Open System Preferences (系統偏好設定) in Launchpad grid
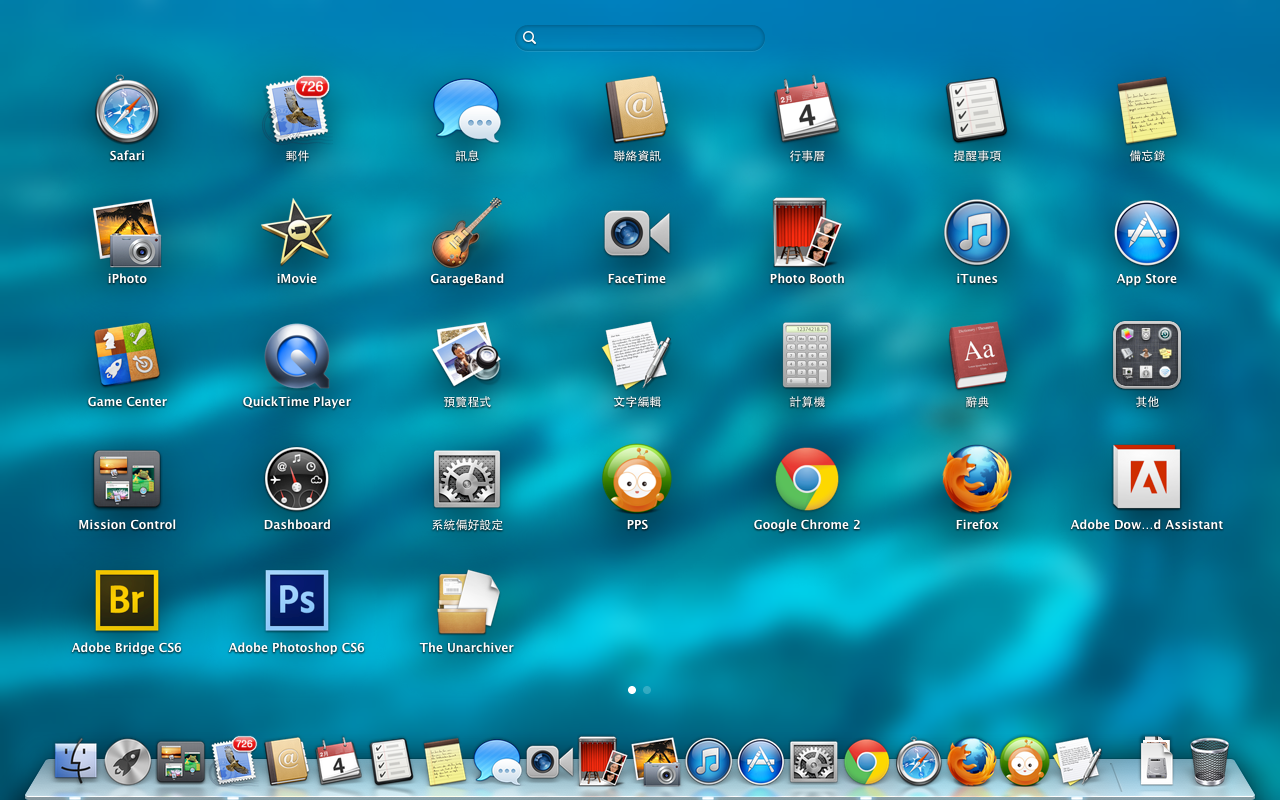This screenshot has height=800, width=1280. pyautogui.click(x=467, y=479)
